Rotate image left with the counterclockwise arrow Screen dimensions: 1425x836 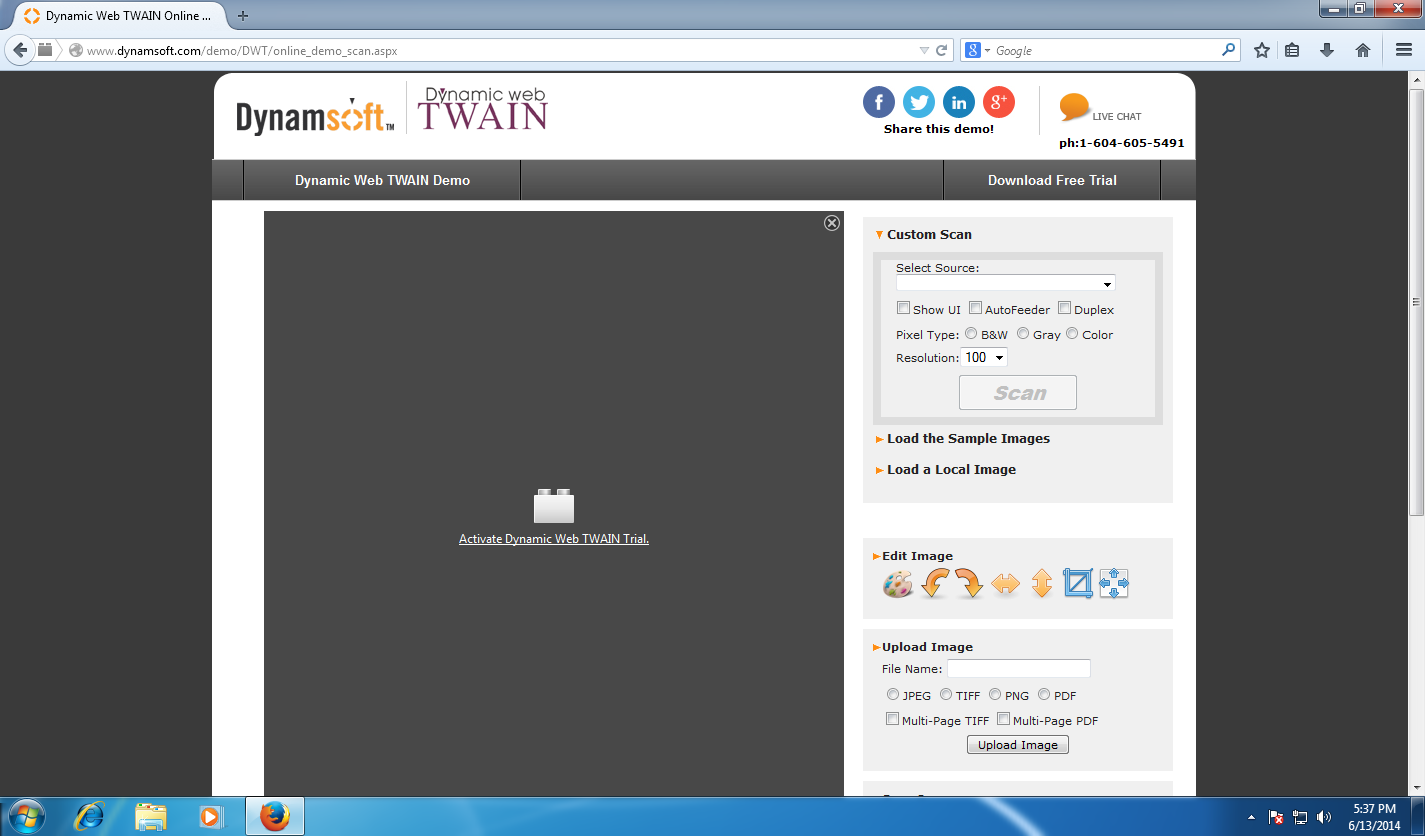pos(934,584)
